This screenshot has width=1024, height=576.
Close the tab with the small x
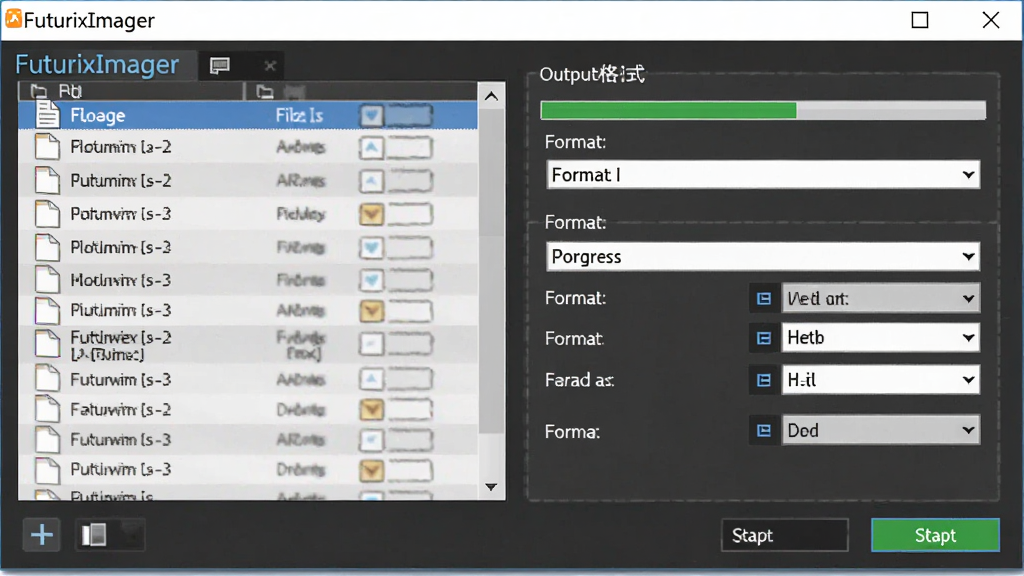pos(270,65)
